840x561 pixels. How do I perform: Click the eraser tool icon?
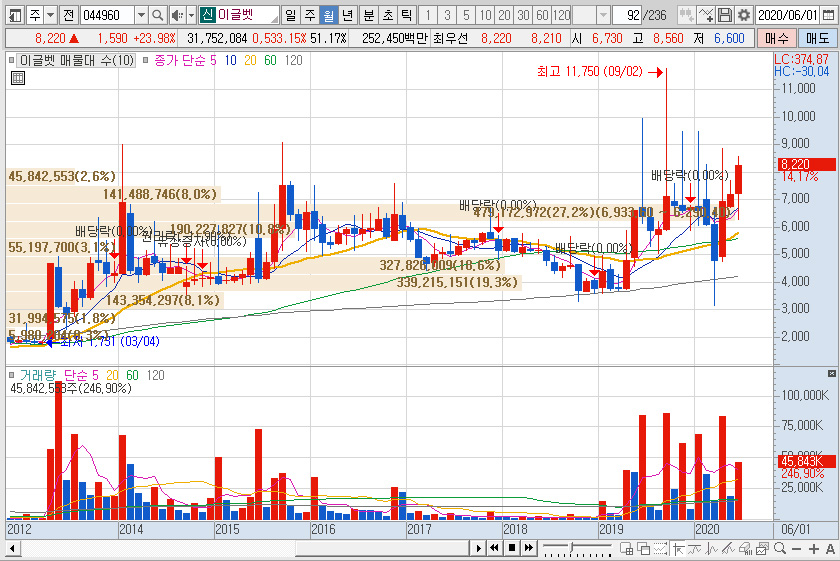pyautogui.click(x=745, y=548)
